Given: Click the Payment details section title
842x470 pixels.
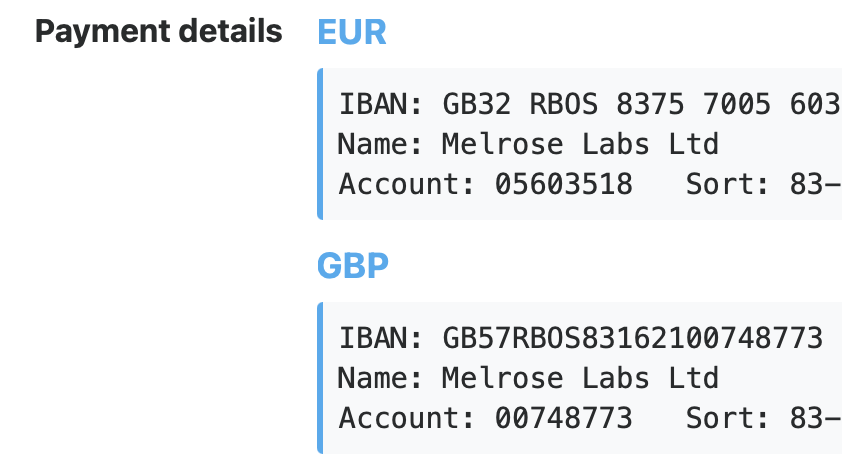Looking at the screenshot, I should pos(158,31).
